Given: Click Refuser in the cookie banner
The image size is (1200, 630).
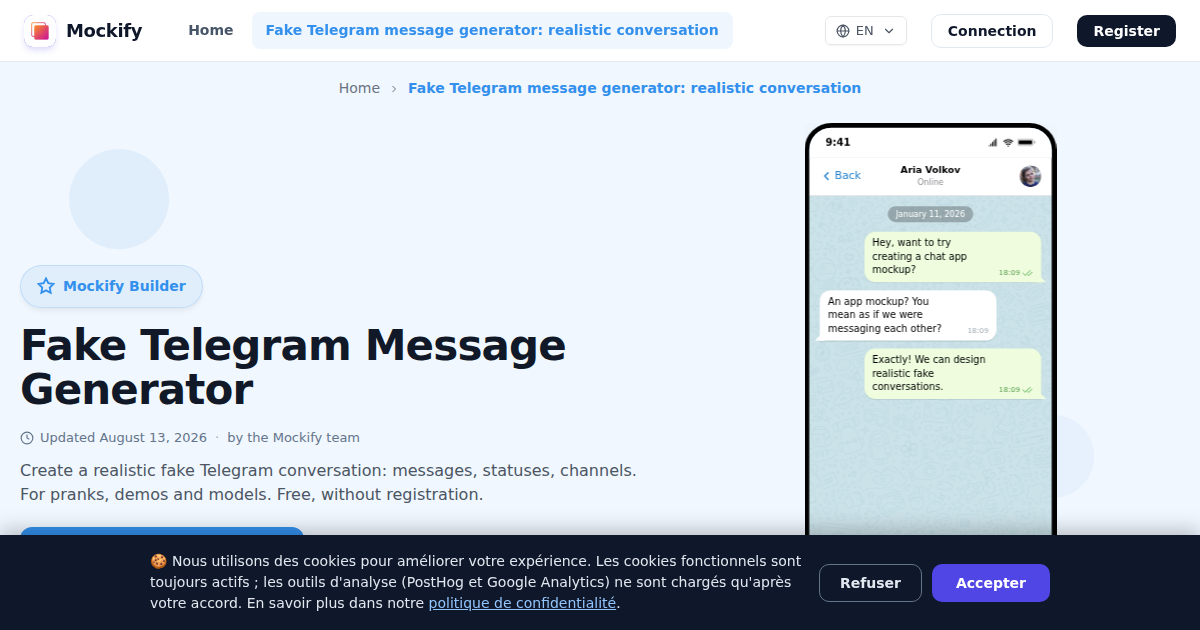Looking at the screenshot, I should coord(870,583).
